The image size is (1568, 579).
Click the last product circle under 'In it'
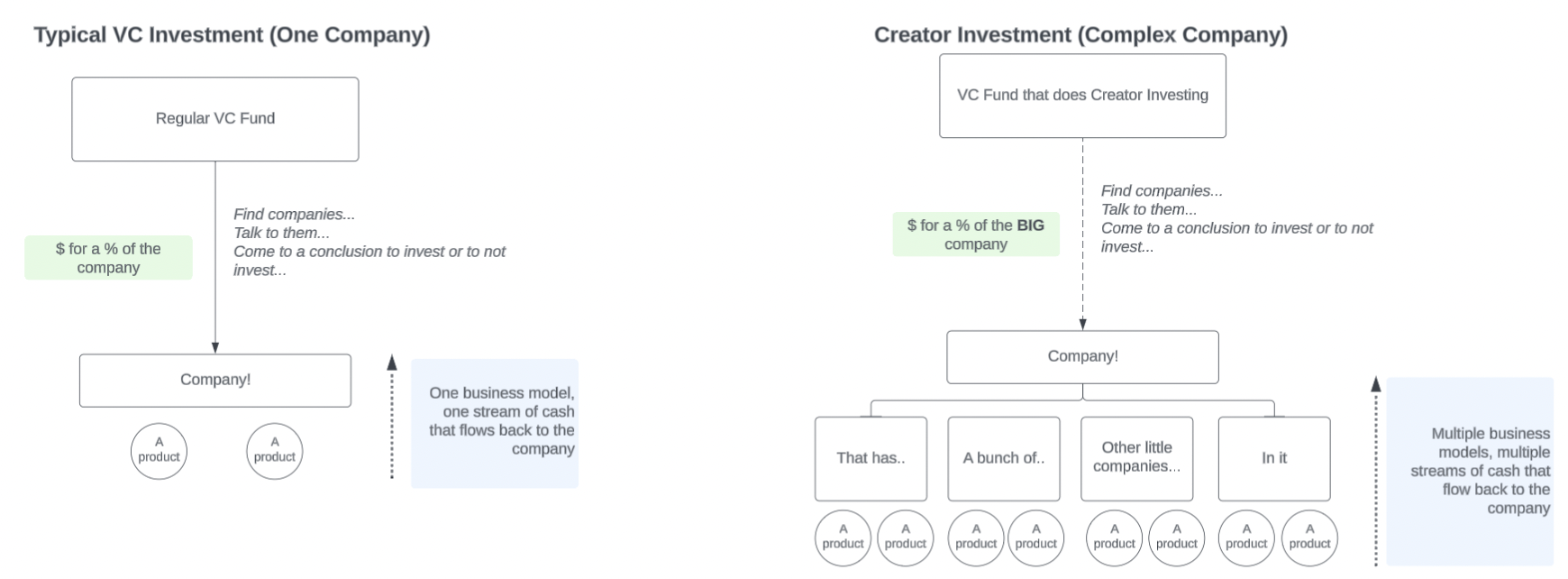[1309, 538]
